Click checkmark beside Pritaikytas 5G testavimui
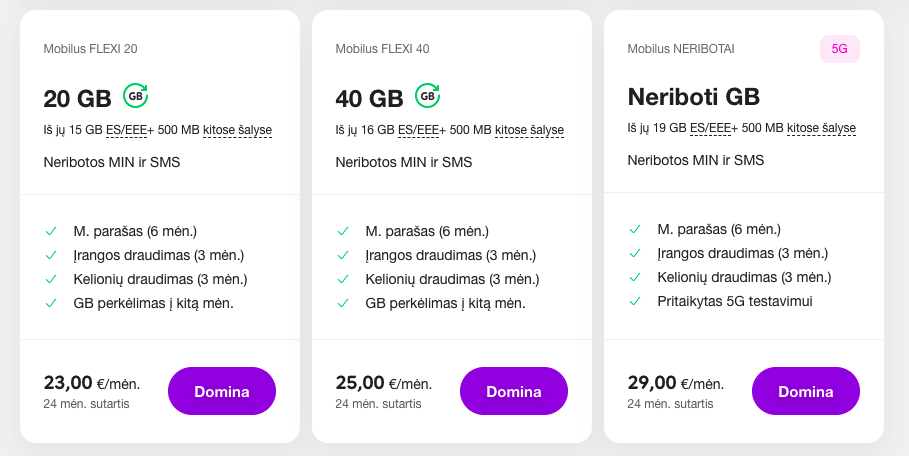The image size is (909, 456). [x=635, y=301]
